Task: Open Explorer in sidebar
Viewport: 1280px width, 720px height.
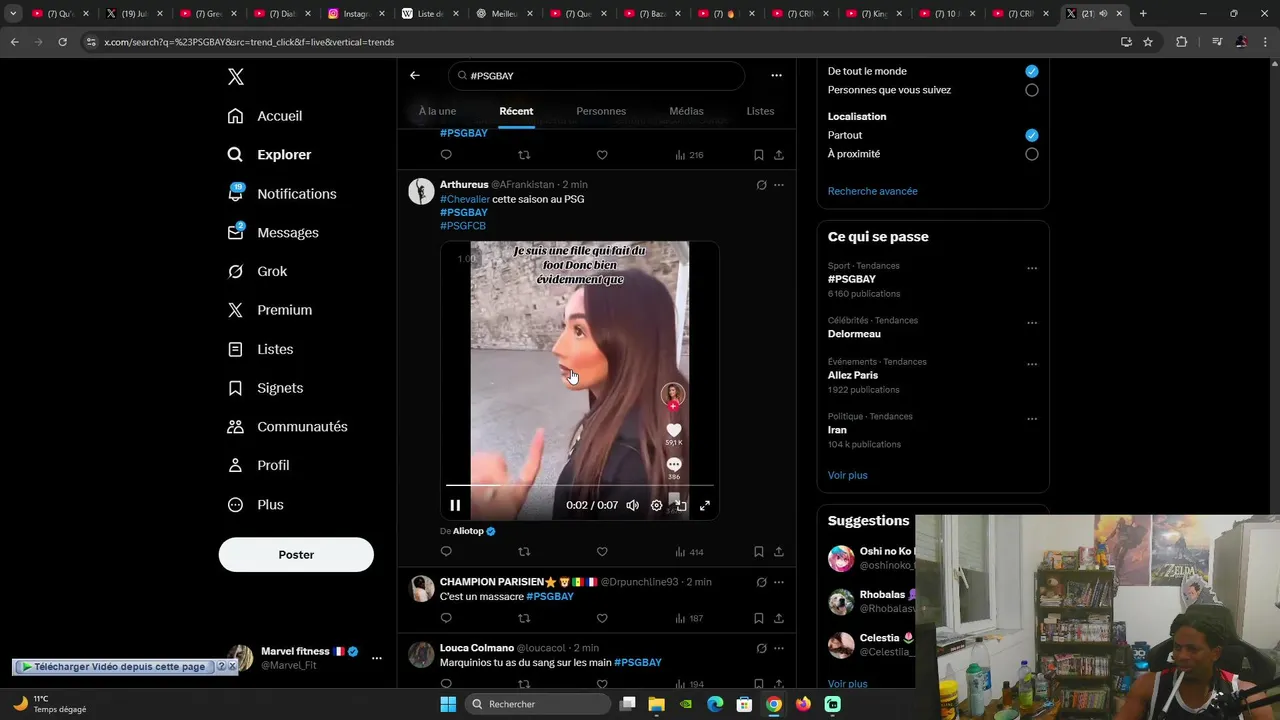Action: tap(270, 155)
